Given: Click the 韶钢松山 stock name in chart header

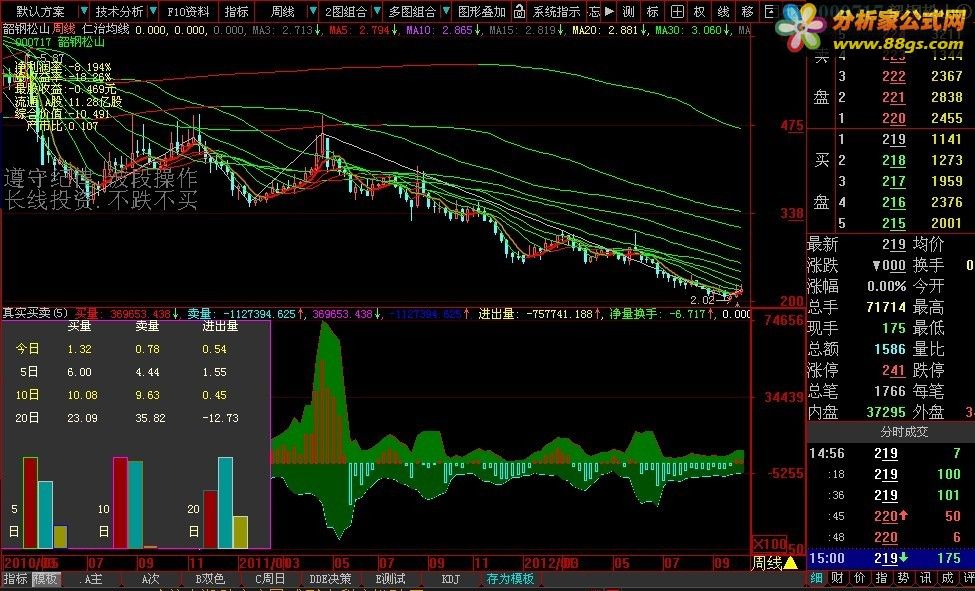Looking at the screenshot, I should click(x=26, y=29).
